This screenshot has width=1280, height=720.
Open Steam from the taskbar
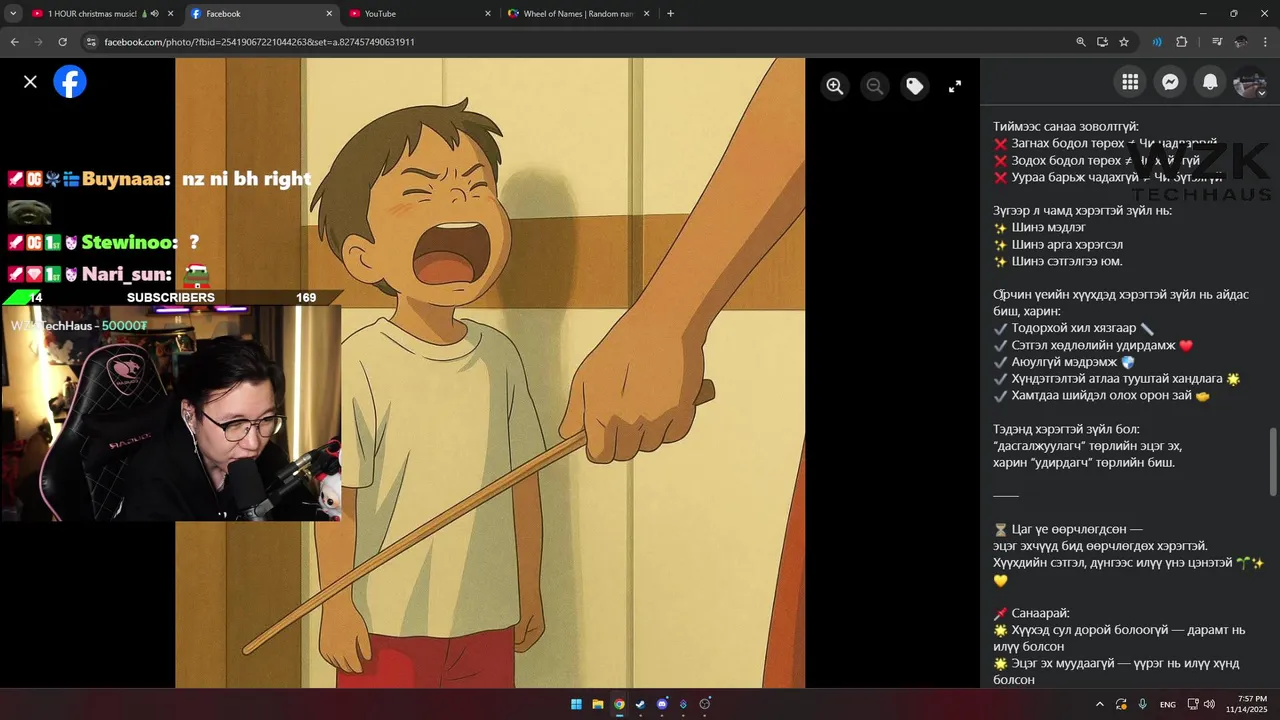click(640, 704)
